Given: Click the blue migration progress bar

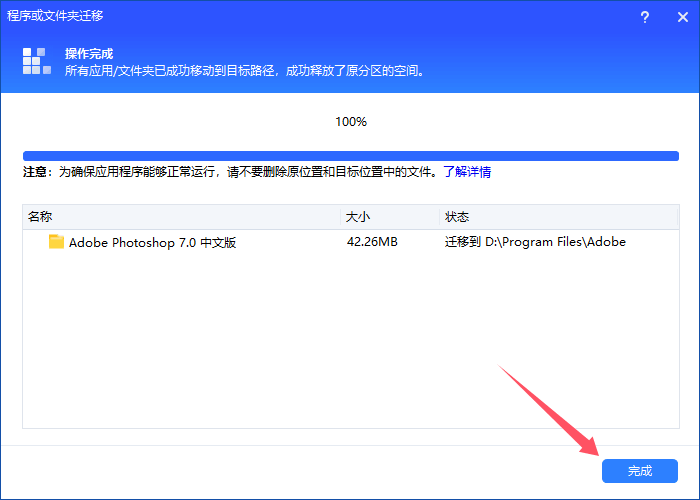Looking at the screenshot, I should pyautogui.click(x=351, y=156).
